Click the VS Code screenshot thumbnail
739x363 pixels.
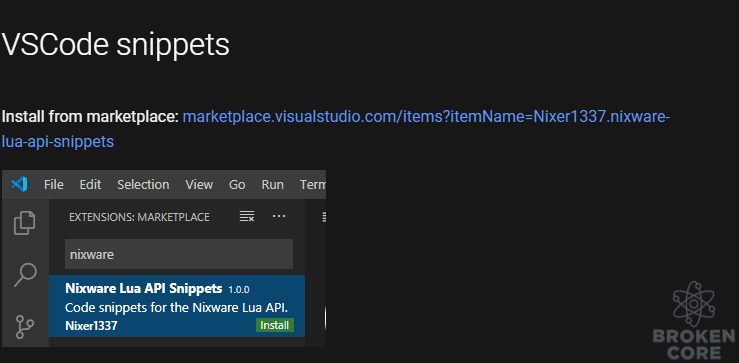pos(164,258)
